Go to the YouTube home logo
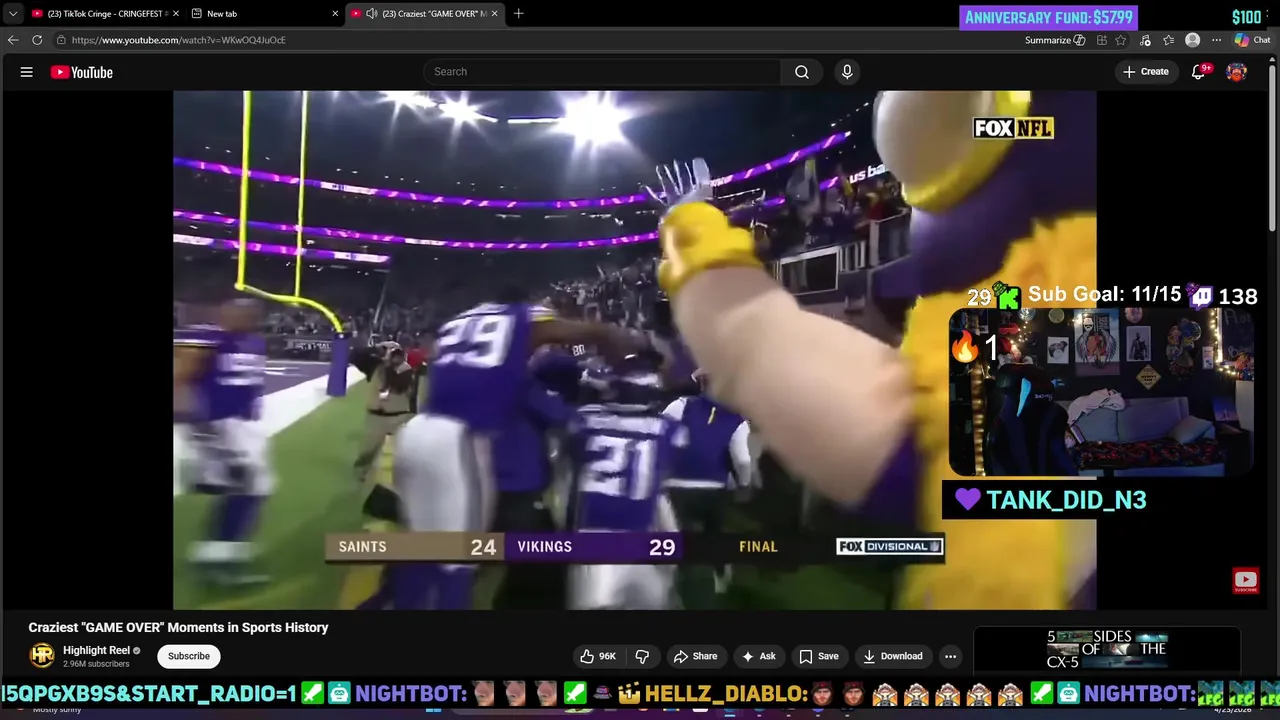This screenshot has height=720, width=1280. (82, 72)
